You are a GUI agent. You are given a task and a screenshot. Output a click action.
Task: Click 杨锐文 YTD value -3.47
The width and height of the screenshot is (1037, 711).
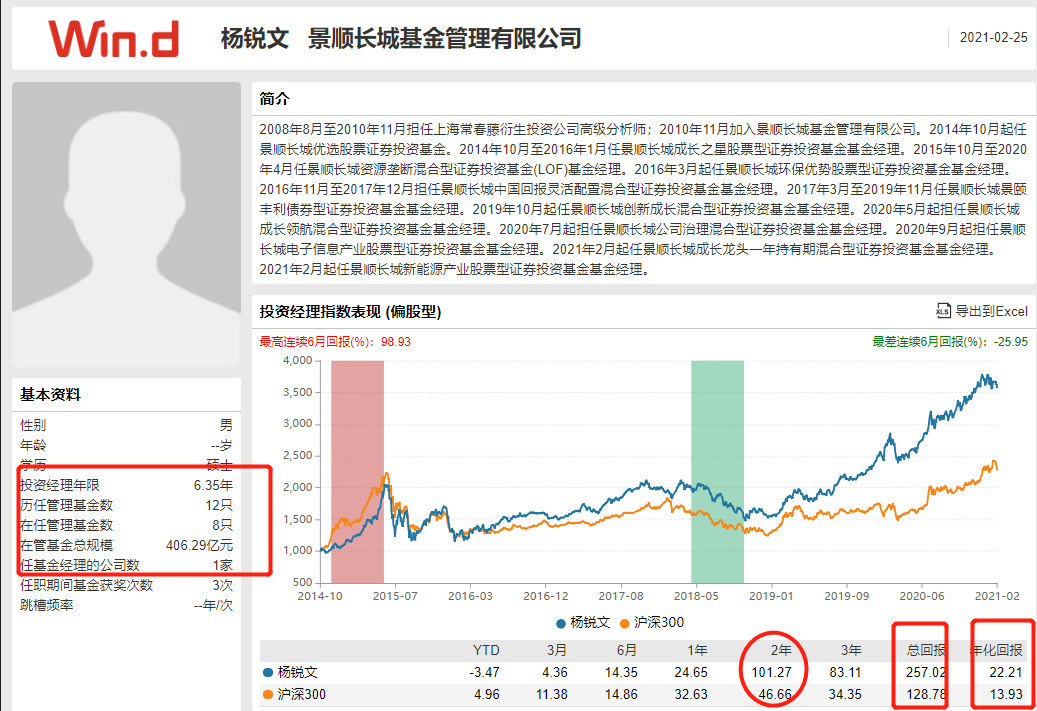484,673
